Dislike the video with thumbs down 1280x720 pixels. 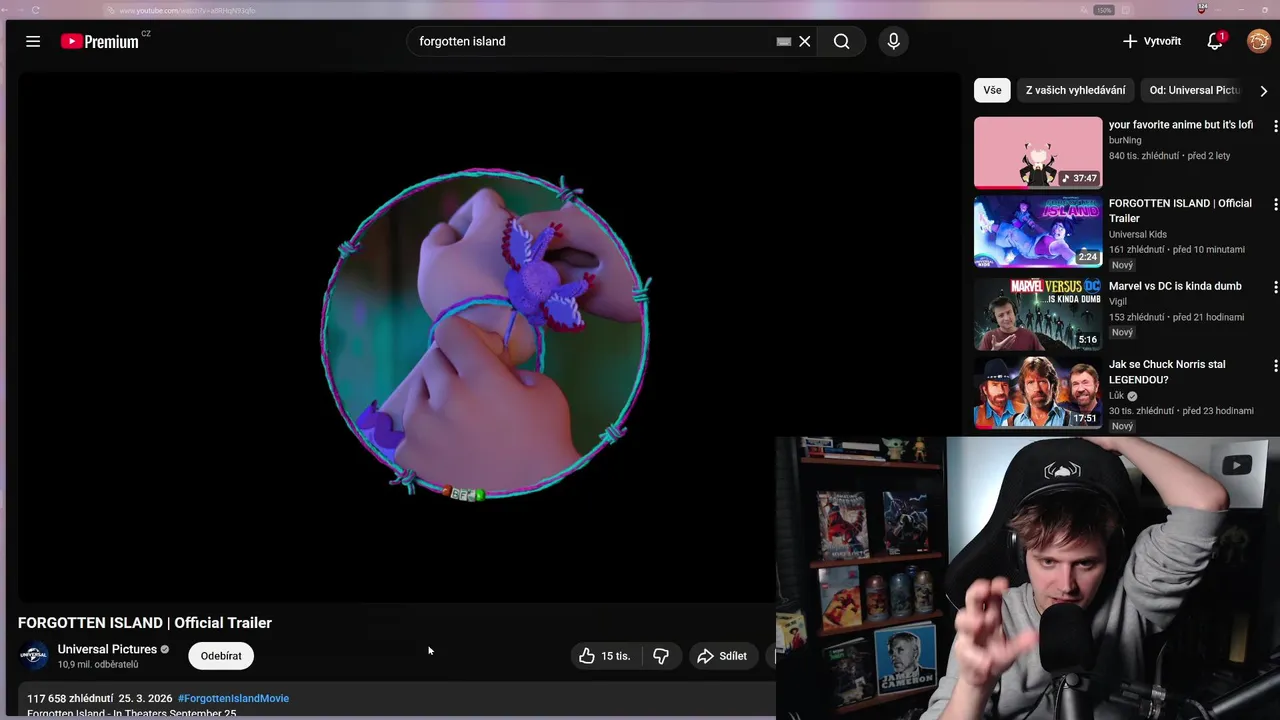(x=661, y=656)
